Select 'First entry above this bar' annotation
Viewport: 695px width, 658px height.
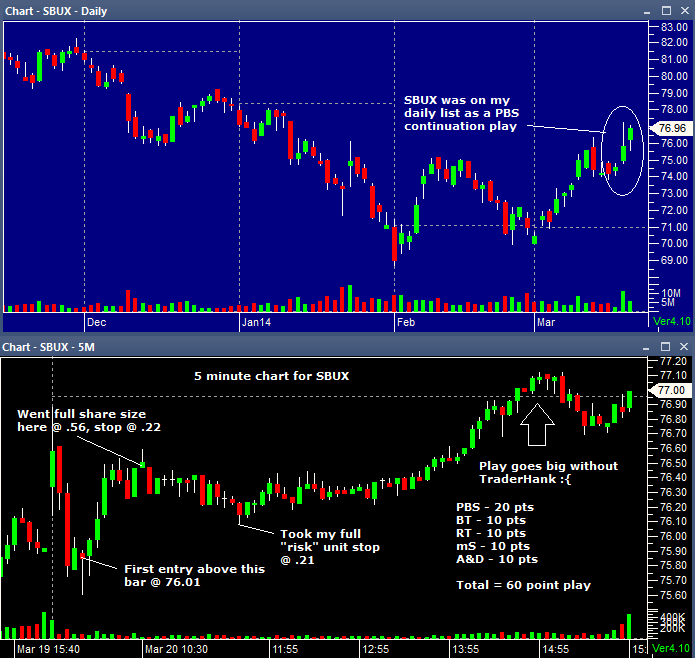[x=194, y=576]
